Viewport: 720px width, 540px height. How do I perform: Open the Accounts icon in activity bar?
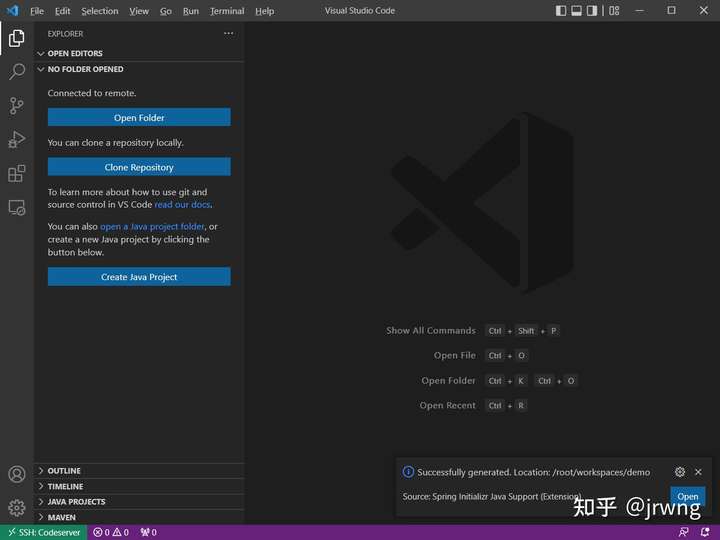(17, 474)
